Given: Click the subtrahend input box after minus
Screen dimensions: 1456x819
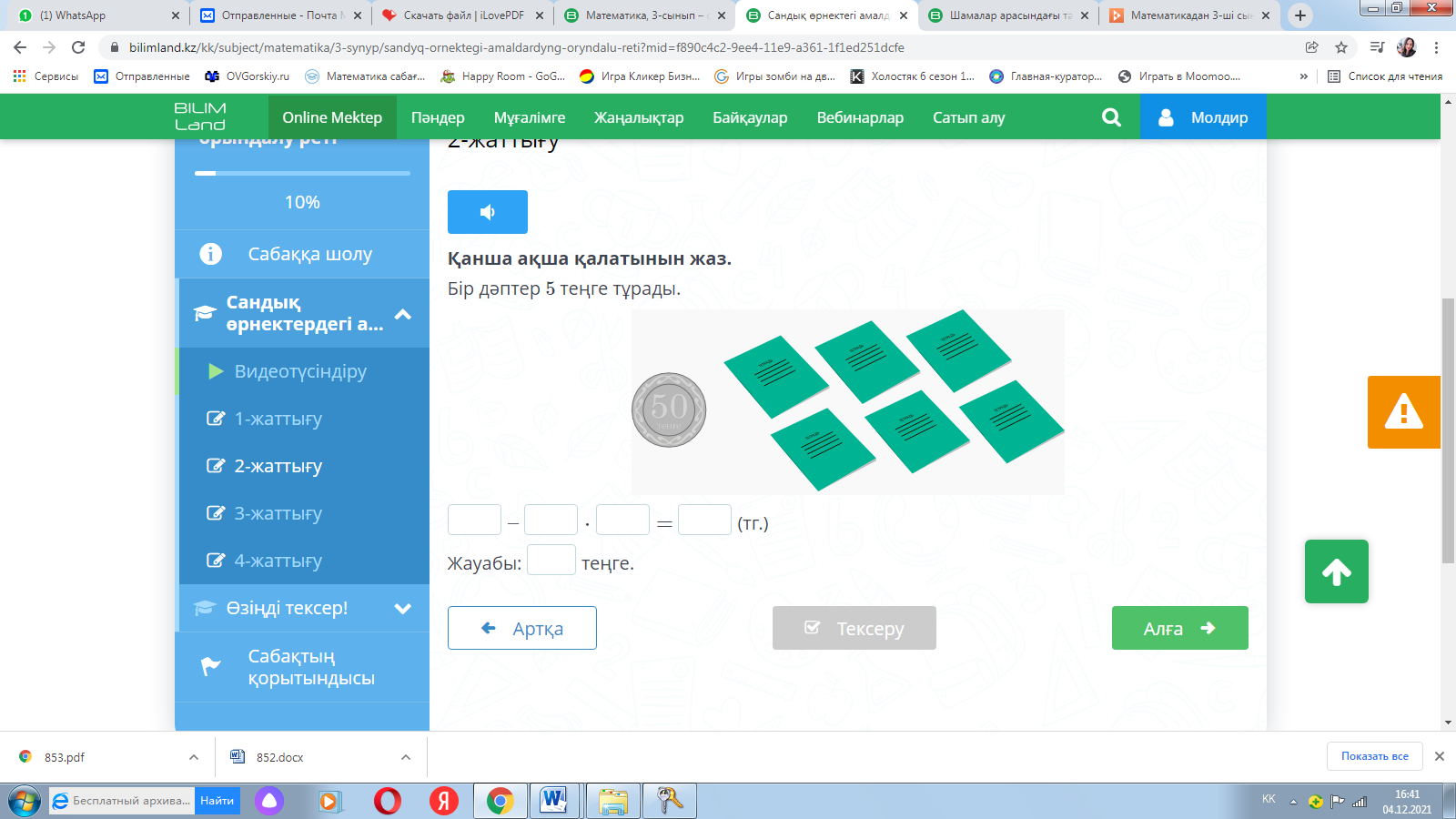Looking at the screenshot, I should tap(551, 520).
